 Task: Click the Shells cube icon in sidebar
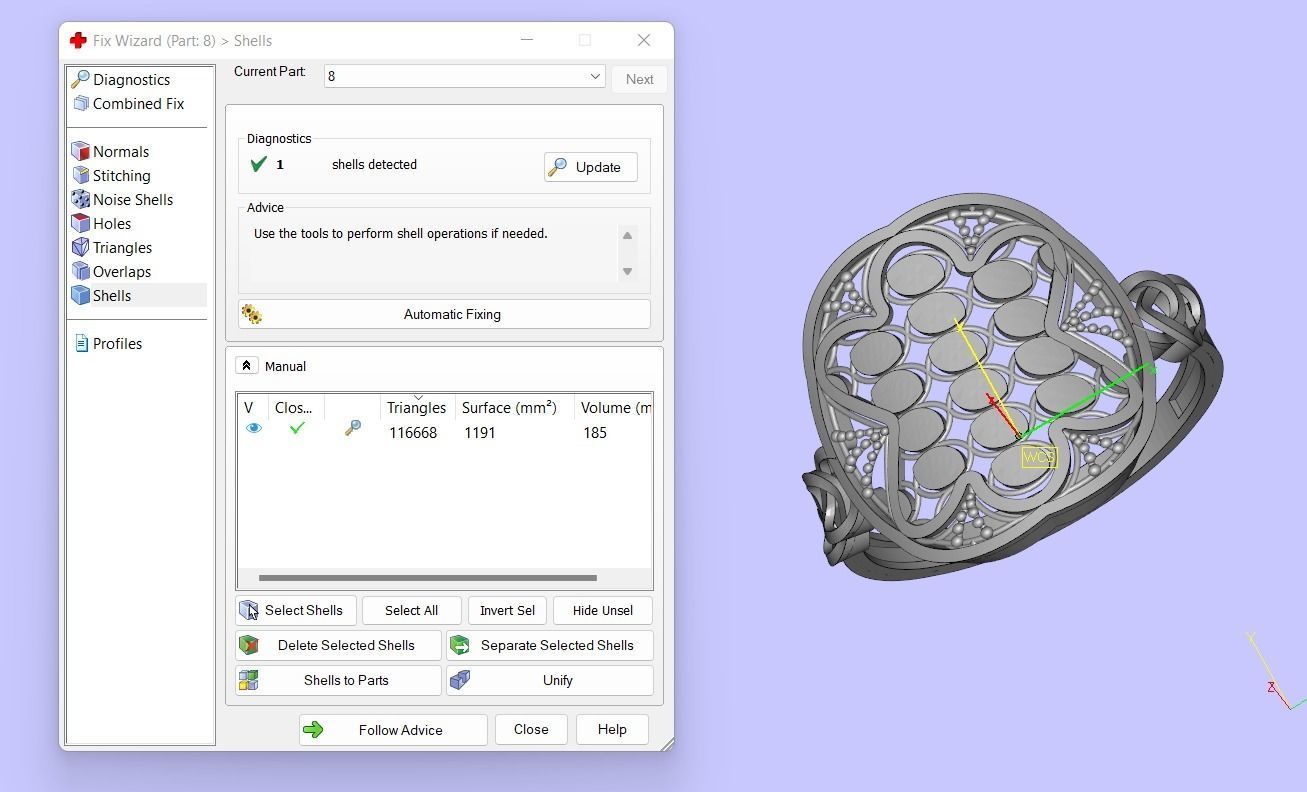coord(81,296)
